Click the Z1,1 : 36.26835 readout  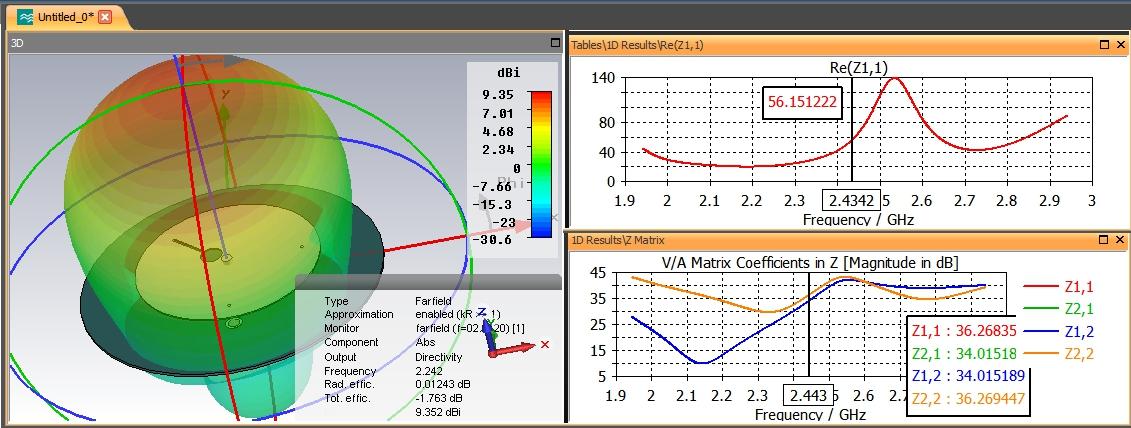964,331
